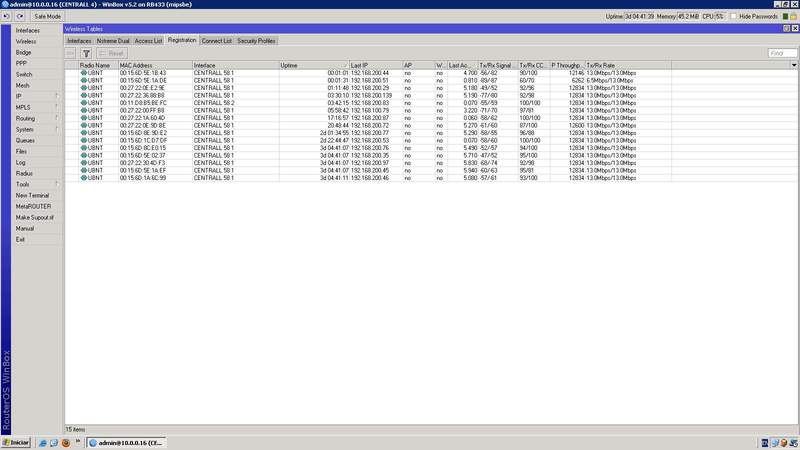800x450 pixels.
Task: Select the IP cell '192.168.200.45'
Action: (370, 170)
